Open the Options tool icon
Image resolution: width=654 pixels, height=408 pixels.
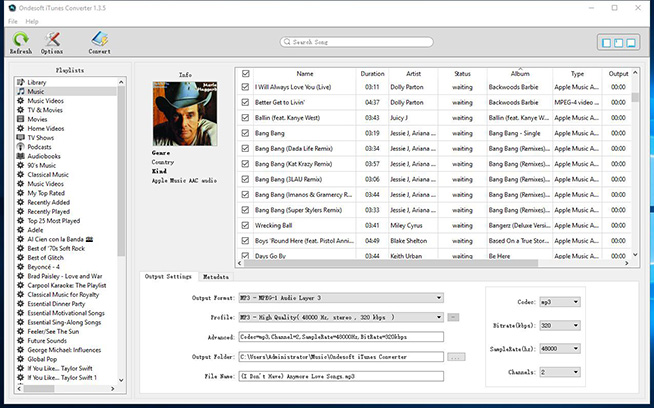click(52, 43)
